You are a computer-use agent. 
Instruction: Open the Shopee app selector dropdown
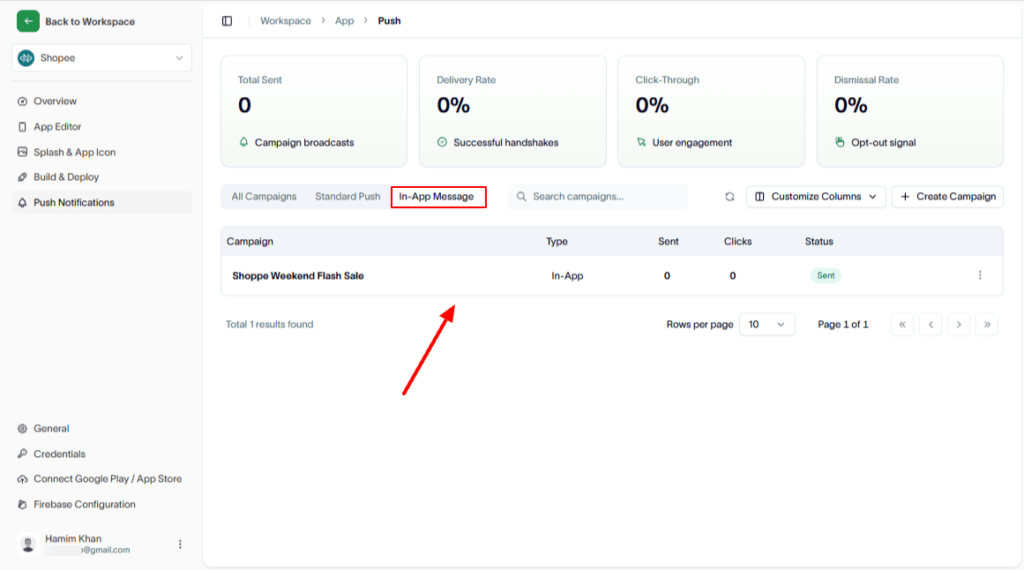[x=102, y=58]
